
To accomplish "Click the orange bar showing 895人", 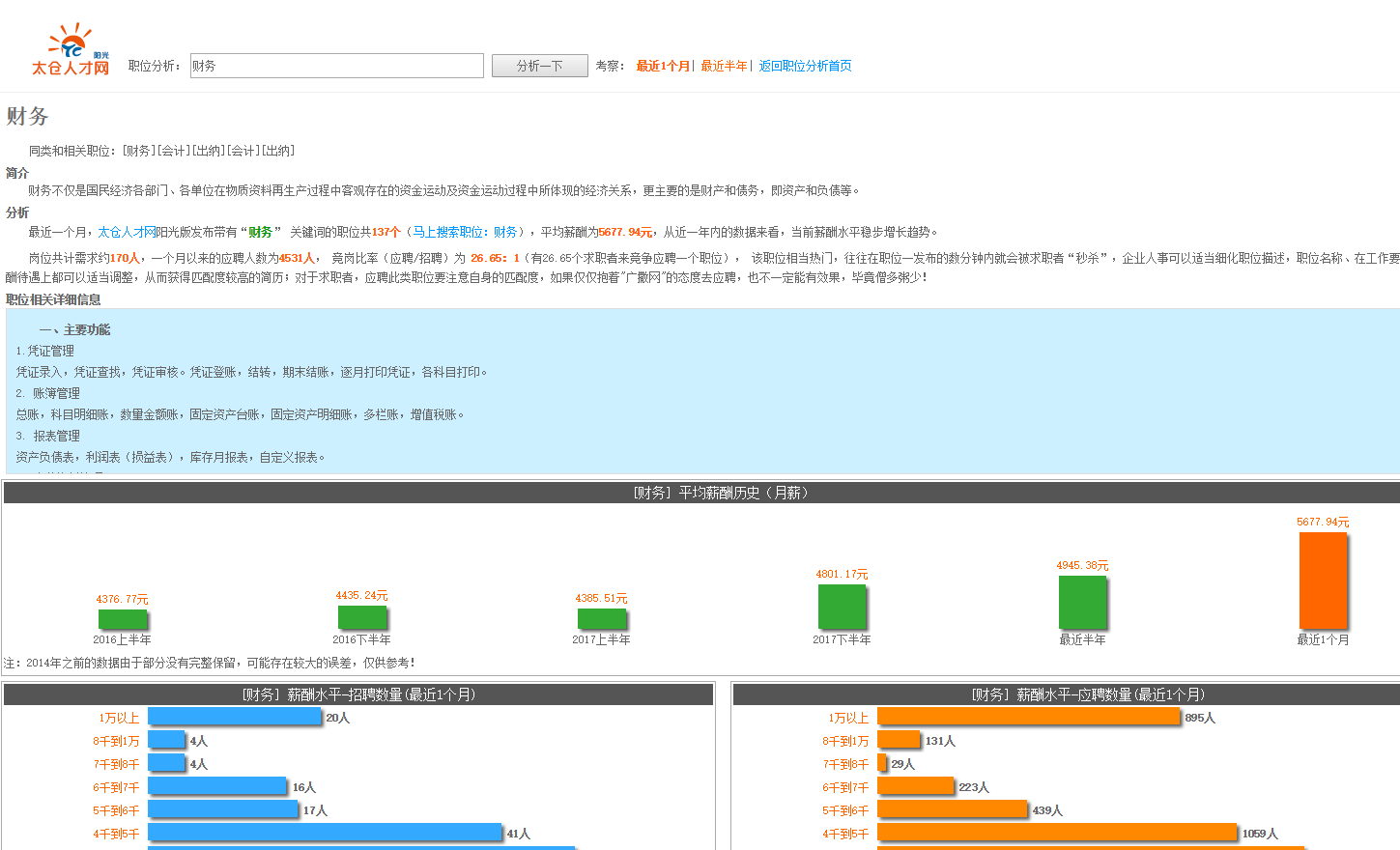I will [x=1029, y=718].
